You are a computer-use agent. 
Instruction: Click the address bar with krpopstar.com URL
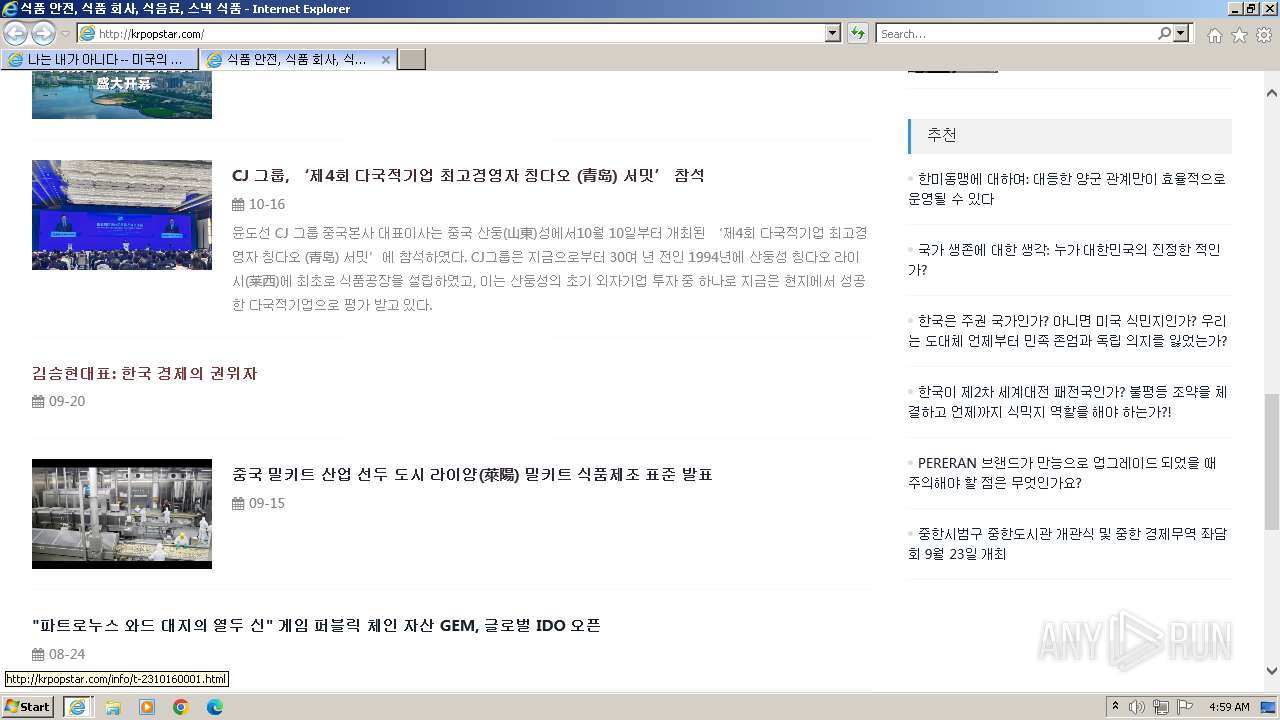coord(450,33)
